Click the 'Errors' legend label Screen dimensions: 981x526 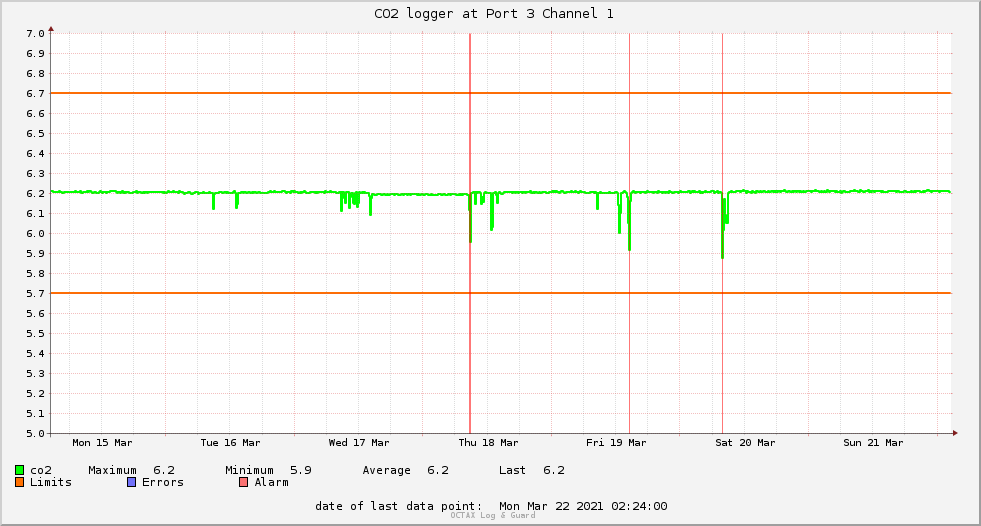[x=163, y=482]
